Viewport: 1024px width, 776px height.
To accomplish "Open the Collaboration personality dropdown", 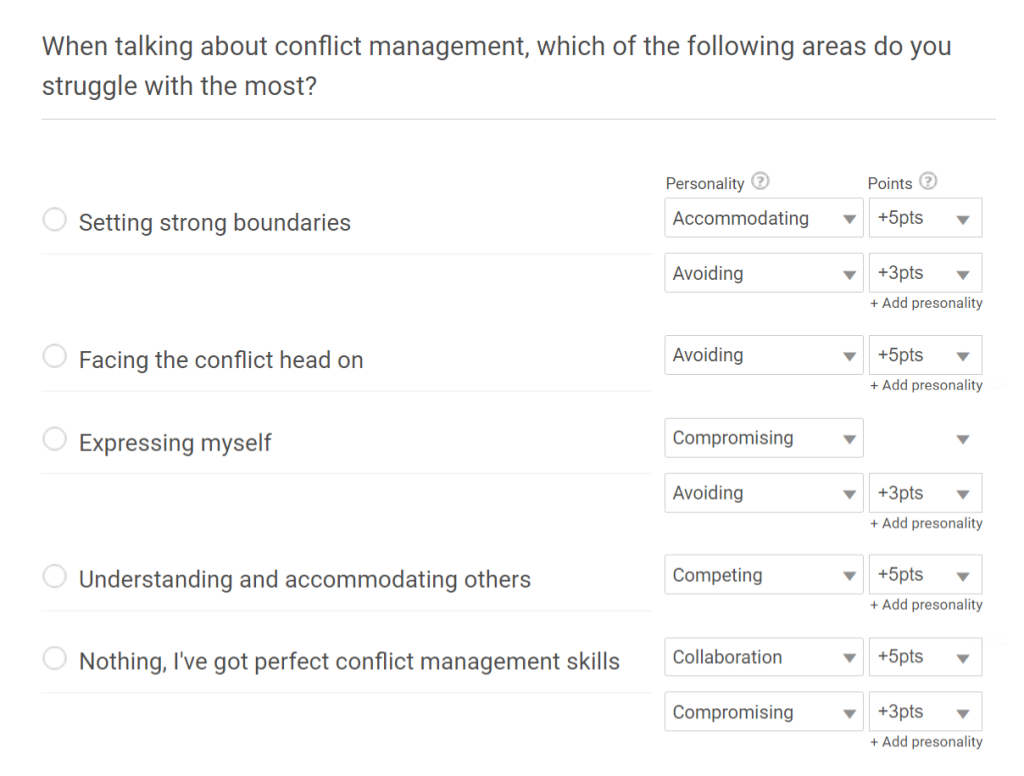I will (763, 657).
